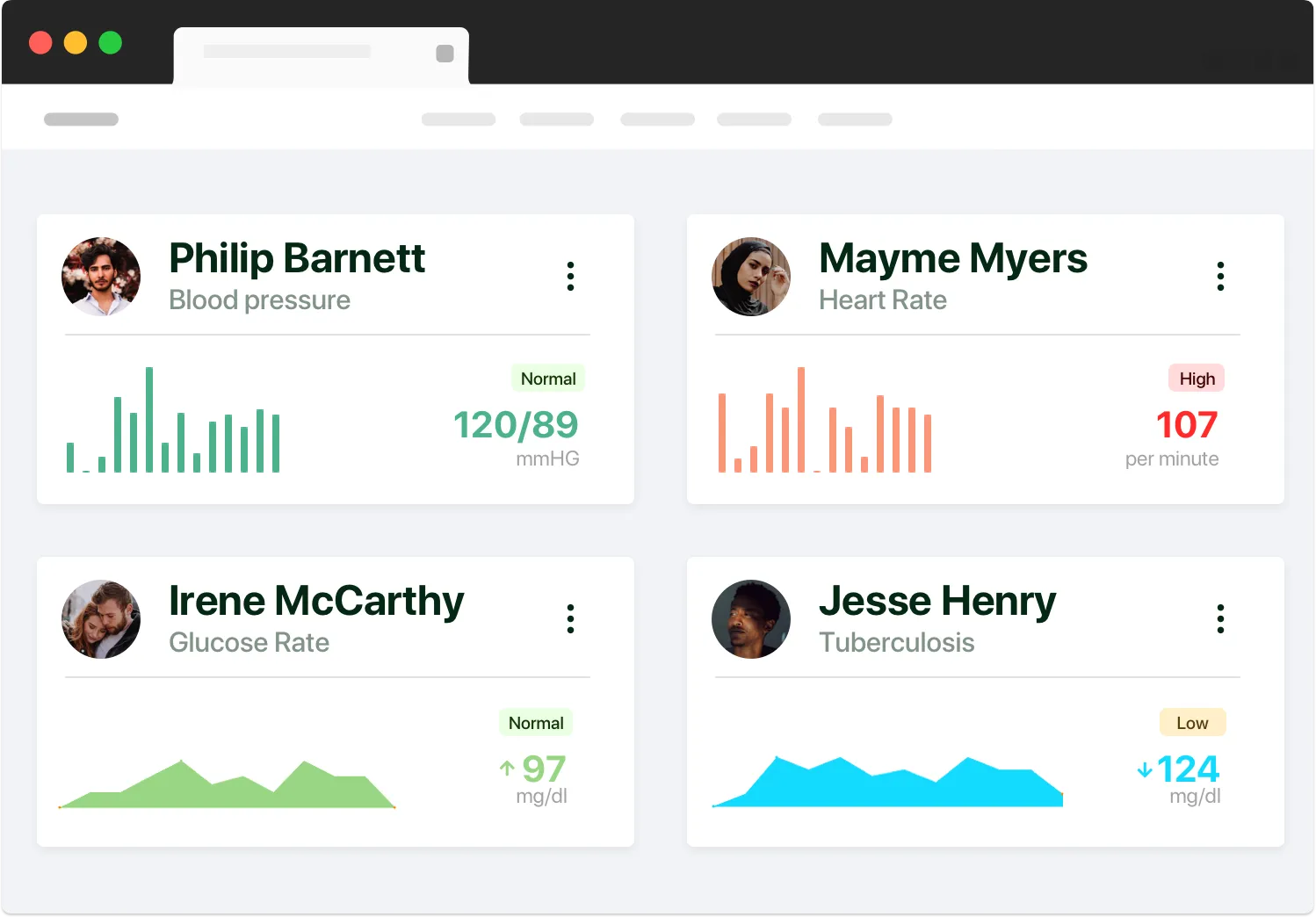The height and width of the screenshot is (917, 1316).
Task: Click Philip Barnett's profile photo
Action: [101, 276]
